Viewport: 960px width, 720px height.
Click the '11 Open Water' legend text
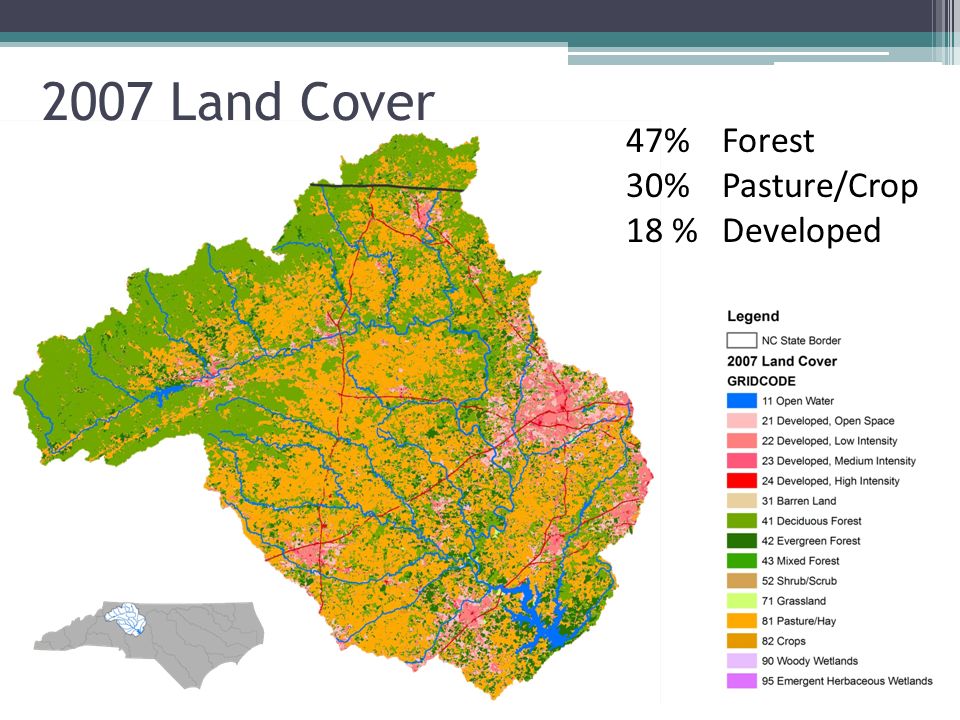point(798,401)
